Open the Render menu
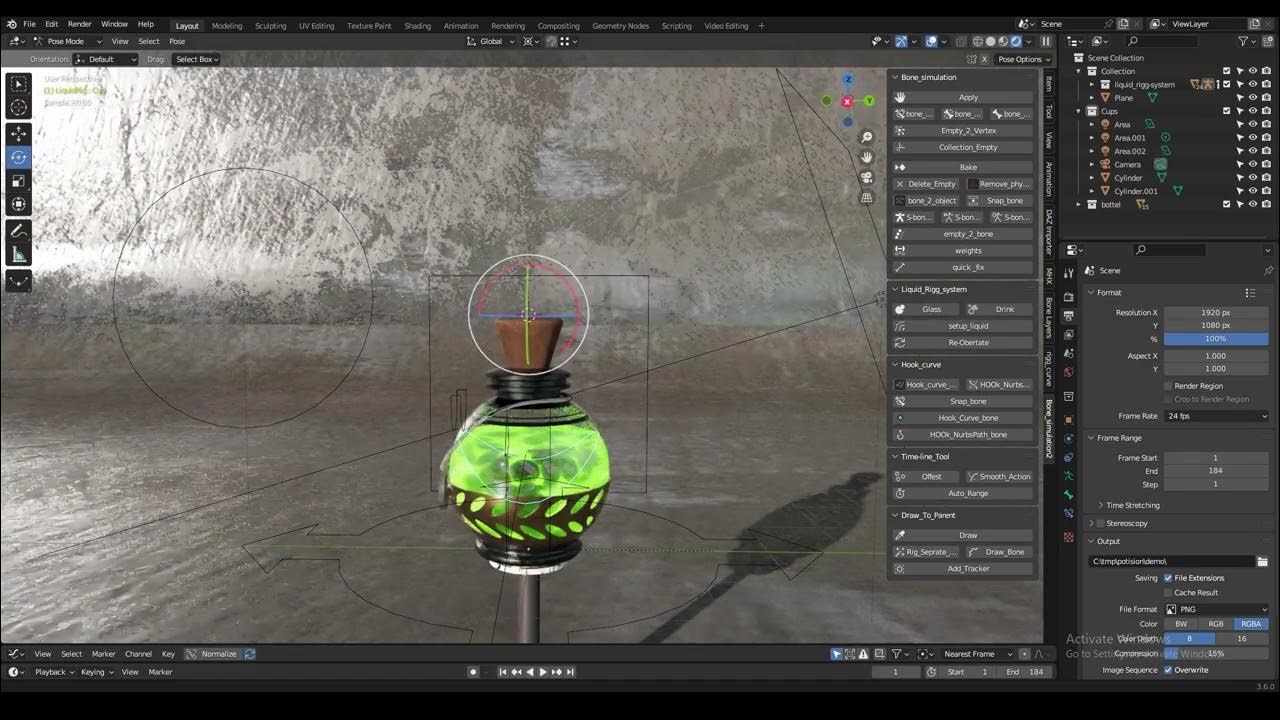The height and width of the screenshot is (720, 1280). pyautogui.click(x=79, y=24)
